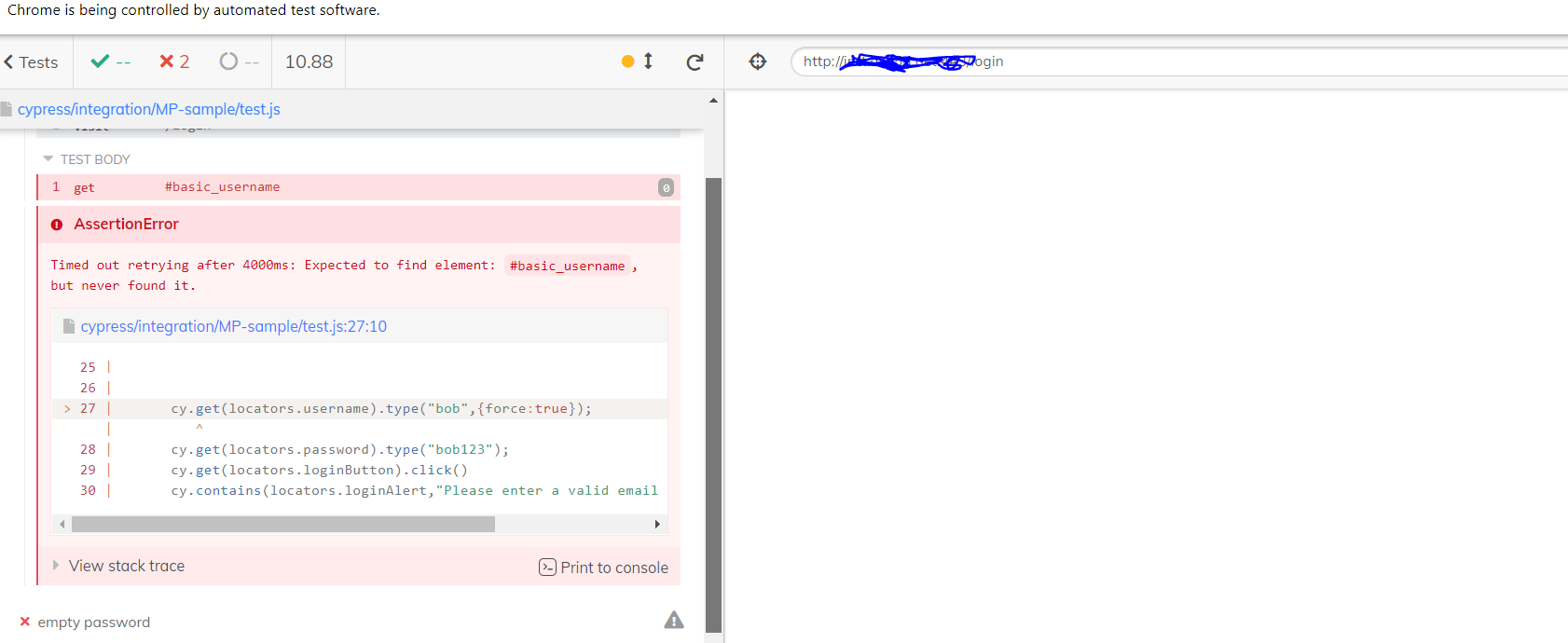Expand View stack trace
This screenshot has width=1568, height=643.
pyautogui.click(x=118, y=566)
